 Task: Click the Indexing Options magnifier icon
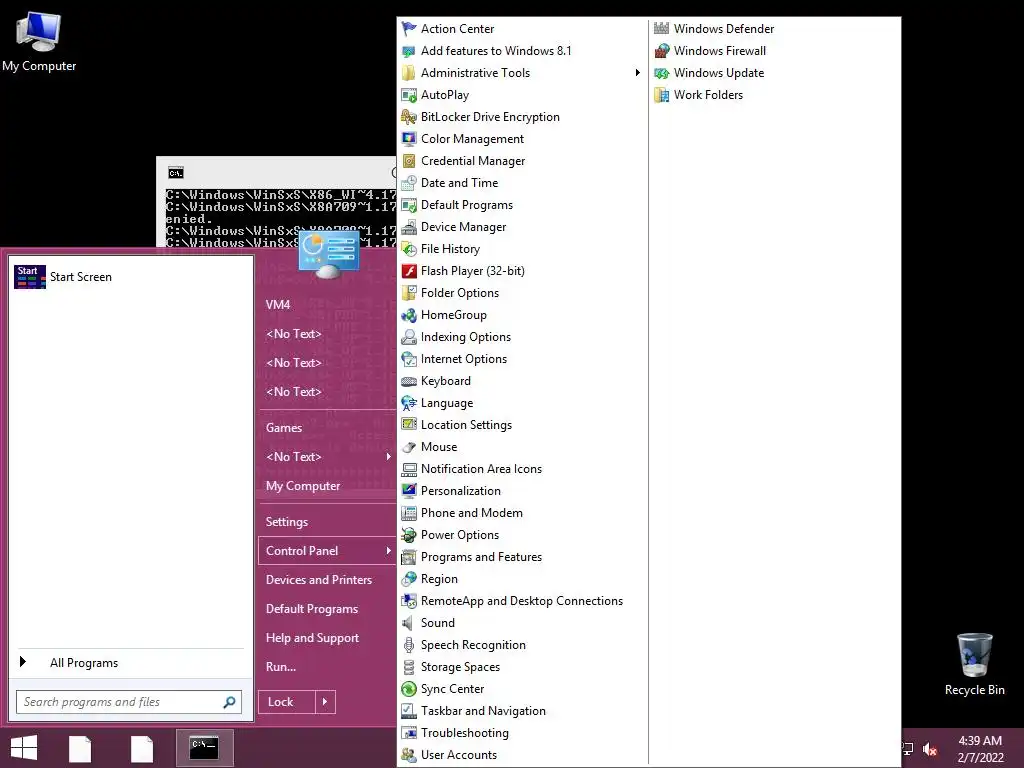click(409, 337)
